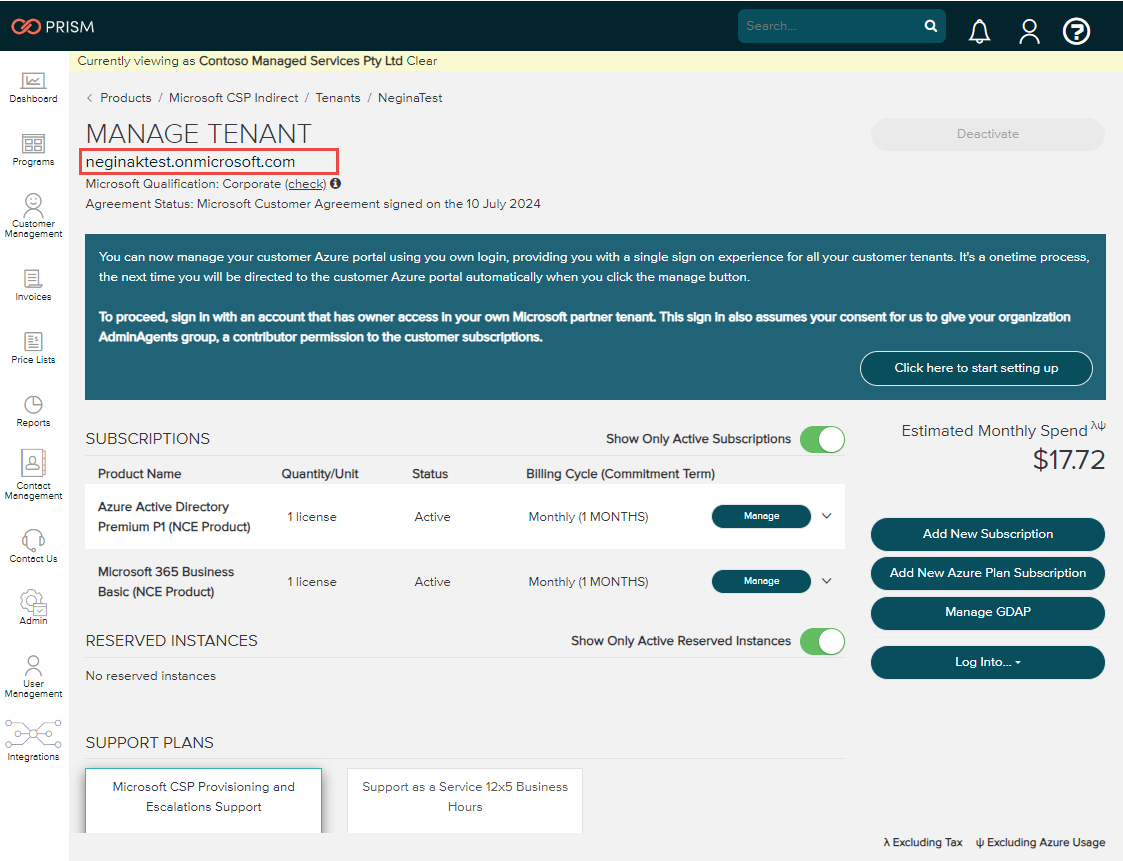Click the Microsoft 365 Business Basic product name

tap(166, 582)
